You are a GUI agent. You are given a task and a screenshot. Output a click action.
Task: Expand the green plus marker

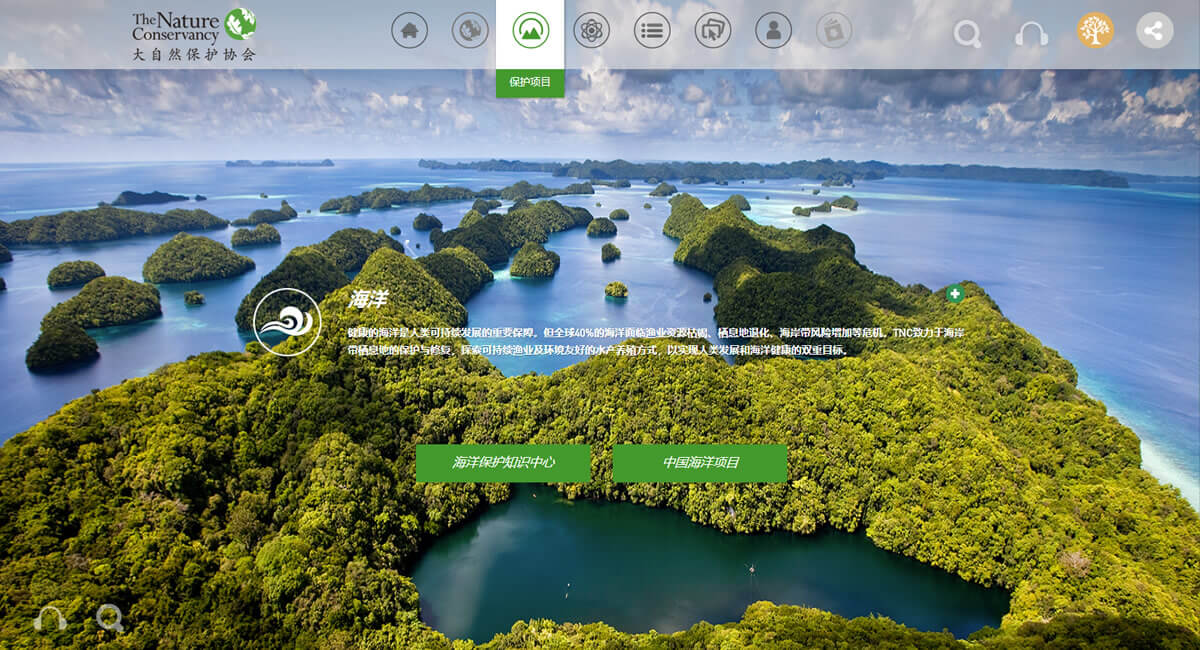(955, 294)
